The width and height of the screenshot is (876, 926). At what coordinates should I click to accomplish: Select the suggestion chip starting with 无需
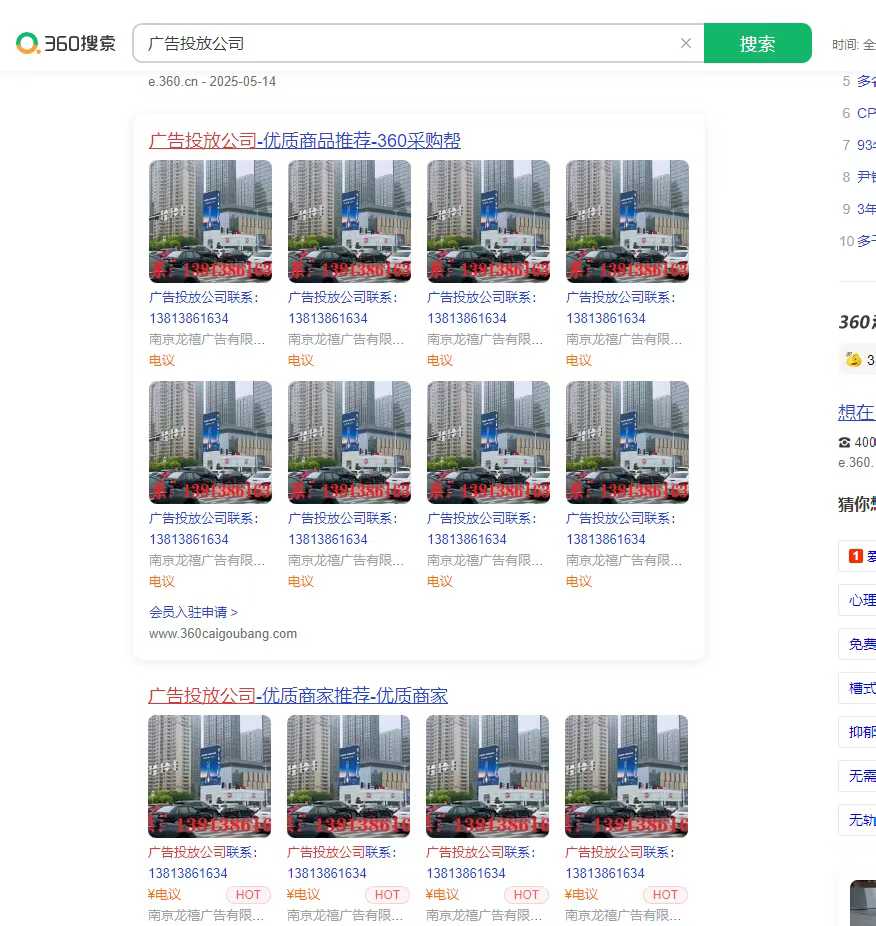coord(858,776)
